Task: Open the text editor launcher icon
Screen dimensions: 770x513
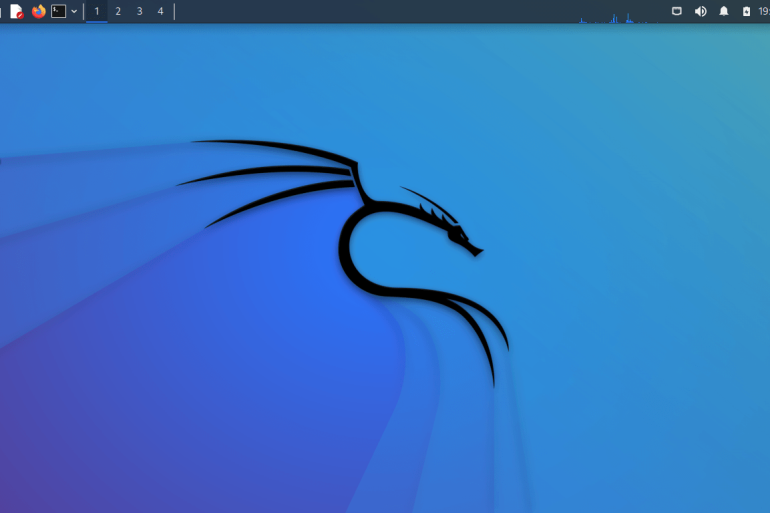Action: (x=17, y=11)
